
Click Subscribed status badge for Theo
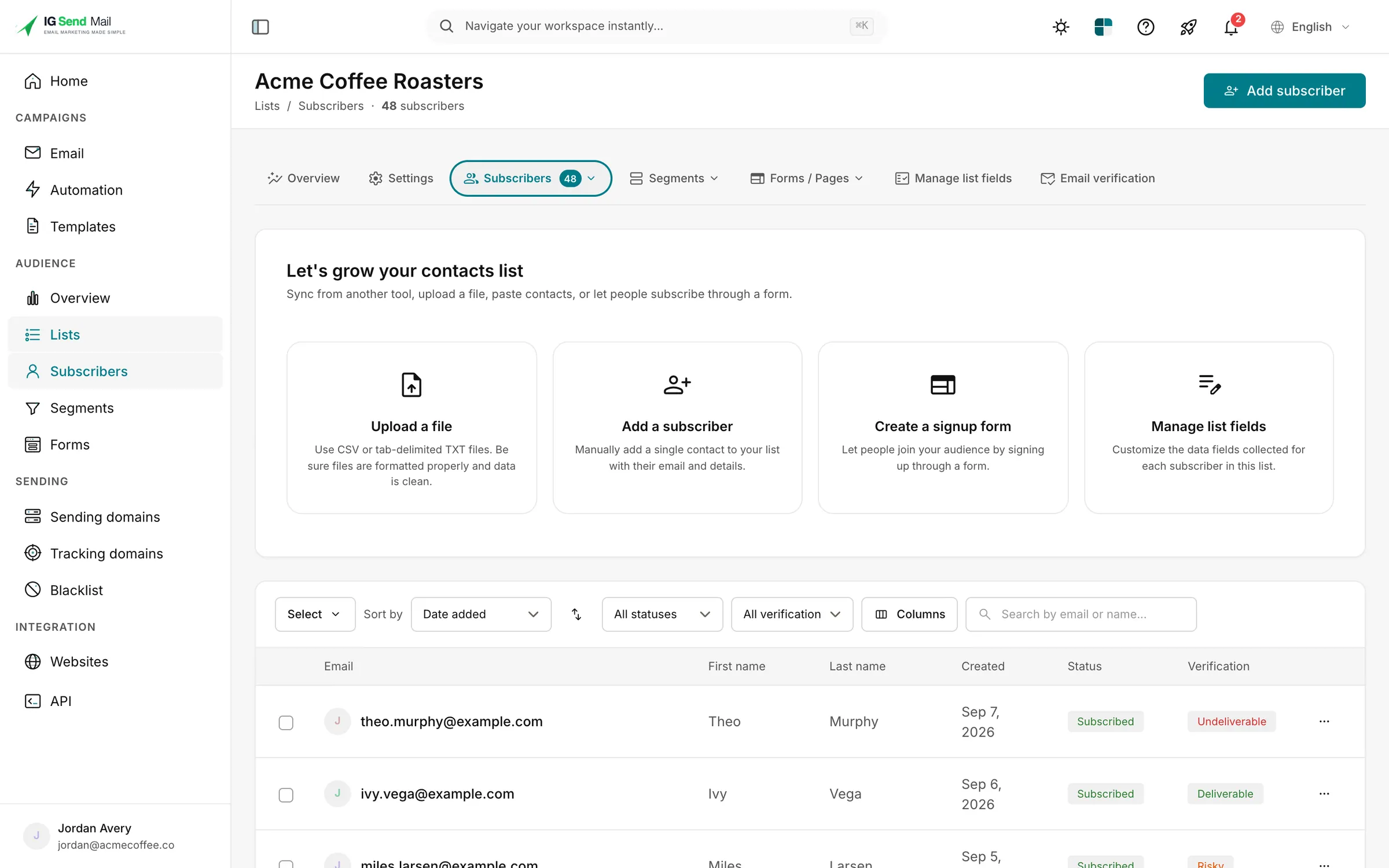click(1105, 722)
